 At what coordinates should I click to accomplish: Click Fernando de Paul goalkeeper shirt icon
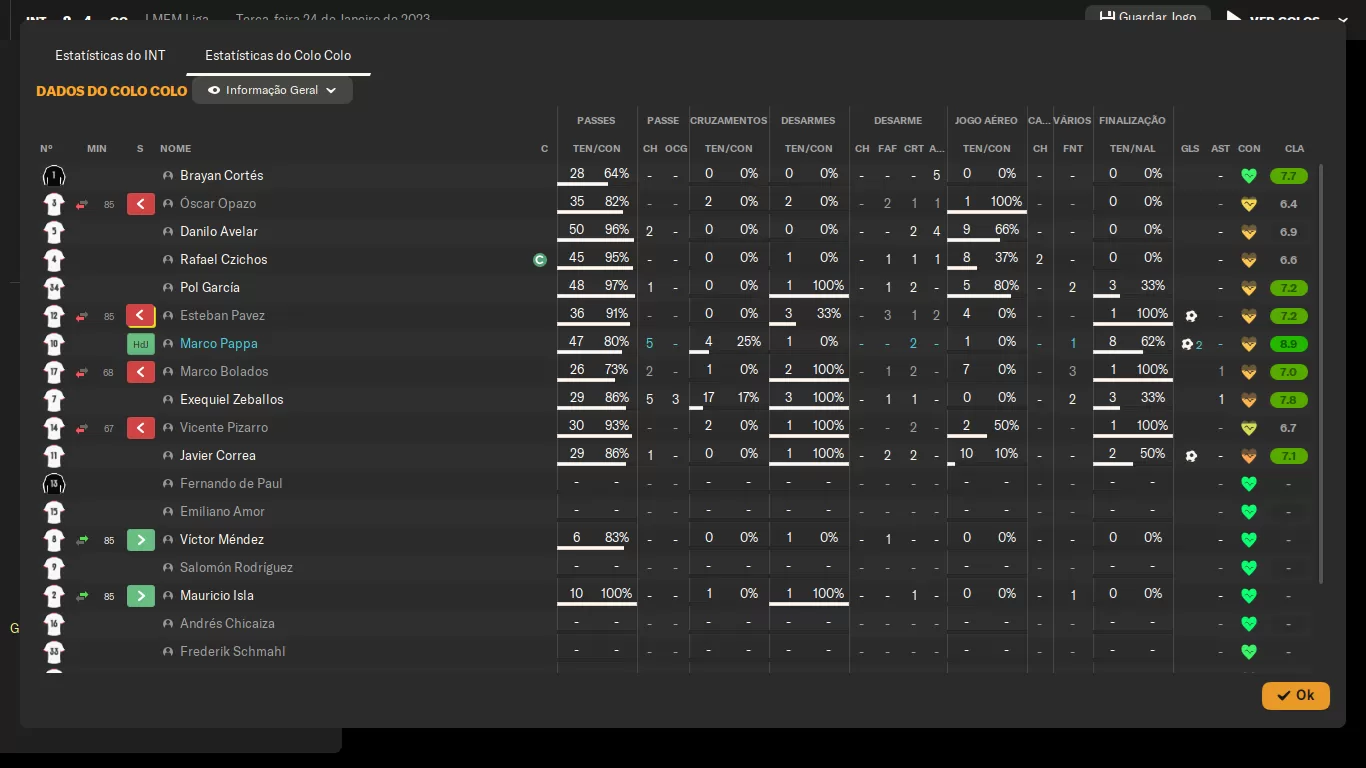tap(54, 484)
